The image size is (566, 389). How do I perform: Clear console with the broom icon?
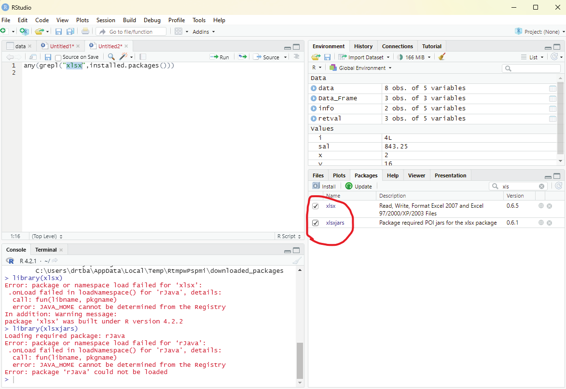click(x=297, y=261)
